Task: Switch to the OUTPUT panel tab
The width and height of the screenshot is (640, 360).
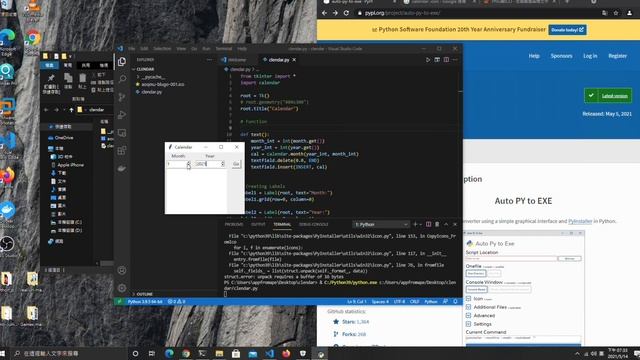Action: pos(258,224)
